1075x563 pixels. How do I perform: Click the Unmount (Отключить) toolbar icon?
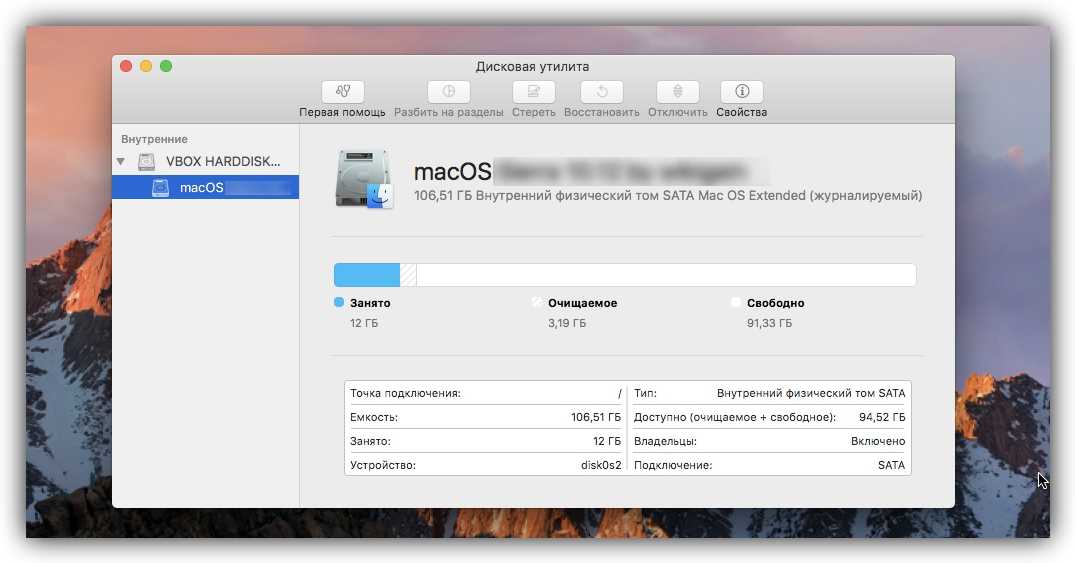click(x=677, y=91)
